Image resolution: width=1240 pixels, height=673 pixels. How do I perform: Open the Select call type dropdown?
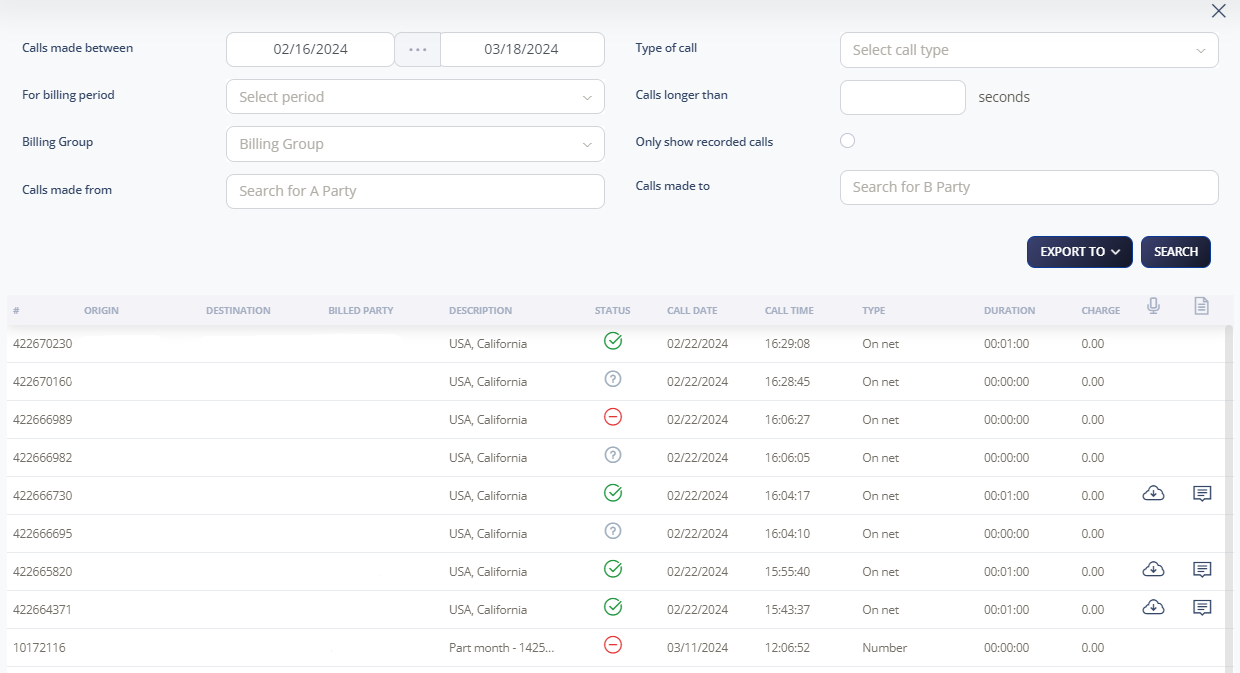(x=1028, y=50)
